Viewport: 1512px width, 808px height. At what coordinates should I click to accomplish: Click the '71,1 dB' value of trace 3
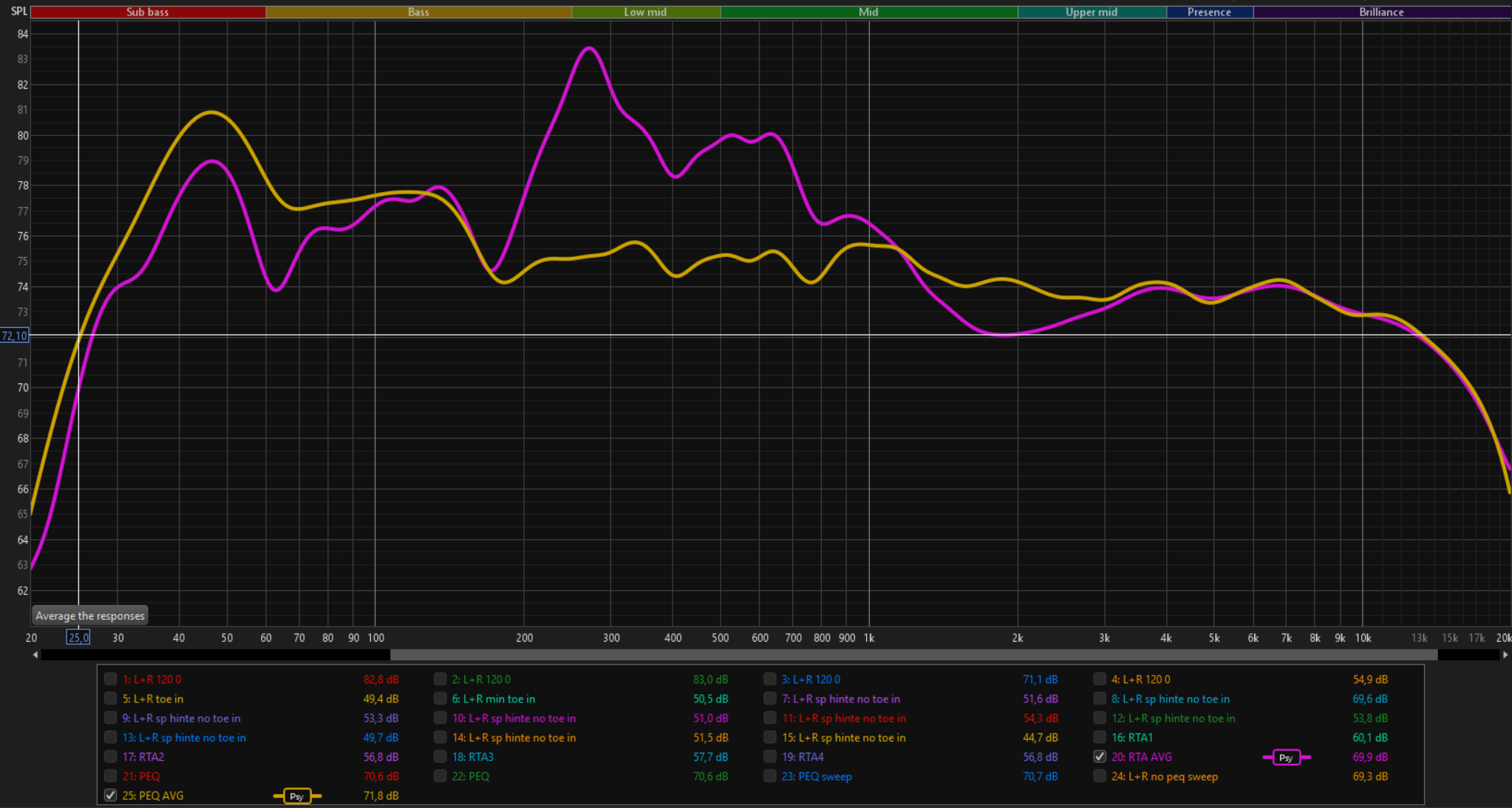(1040, 679)
